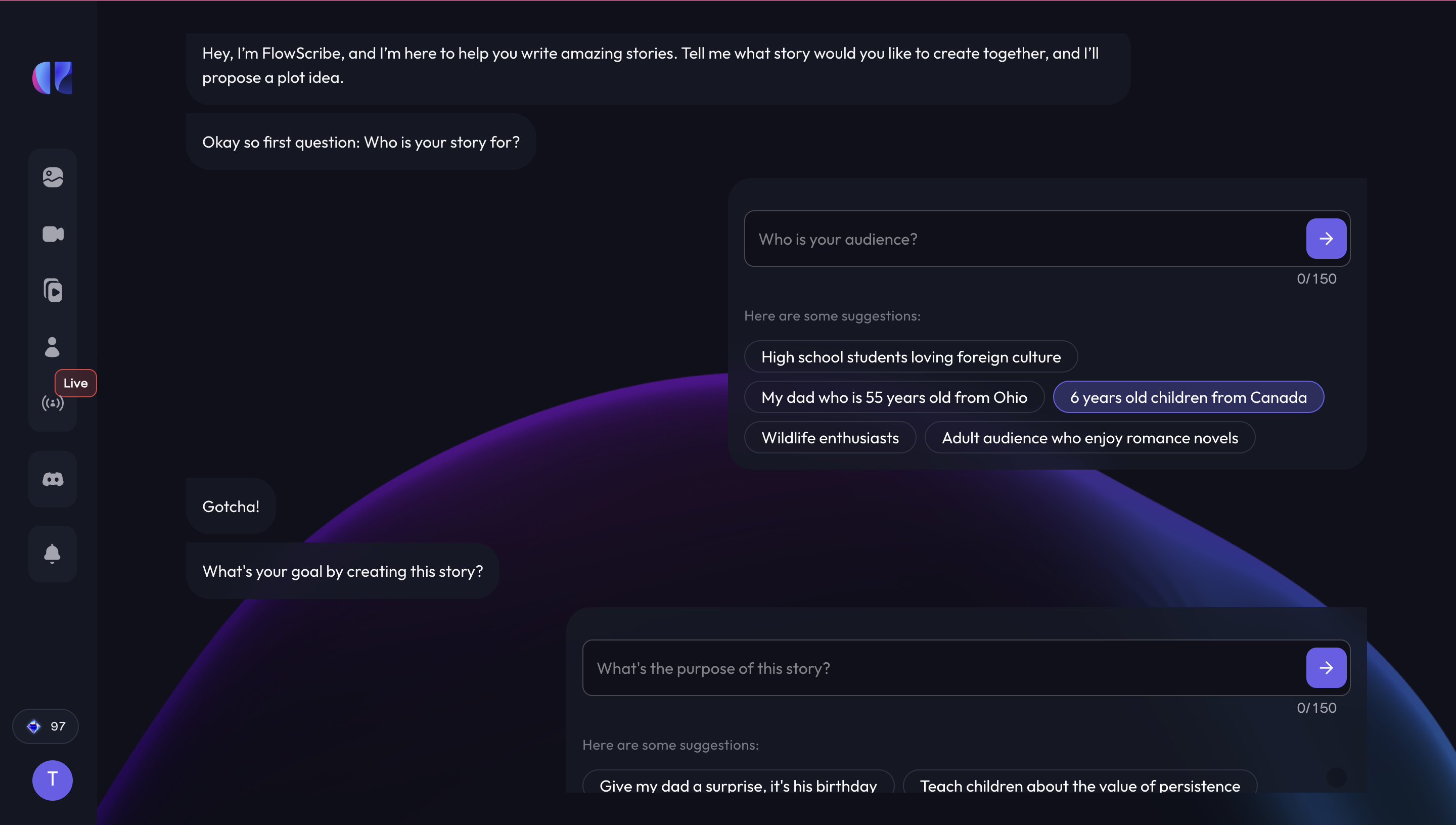Click the FlowScribe logo icon
Image resolution: width=1456 pixels, height=825 pixels.
pyautogui.click(x=52, y=78)
